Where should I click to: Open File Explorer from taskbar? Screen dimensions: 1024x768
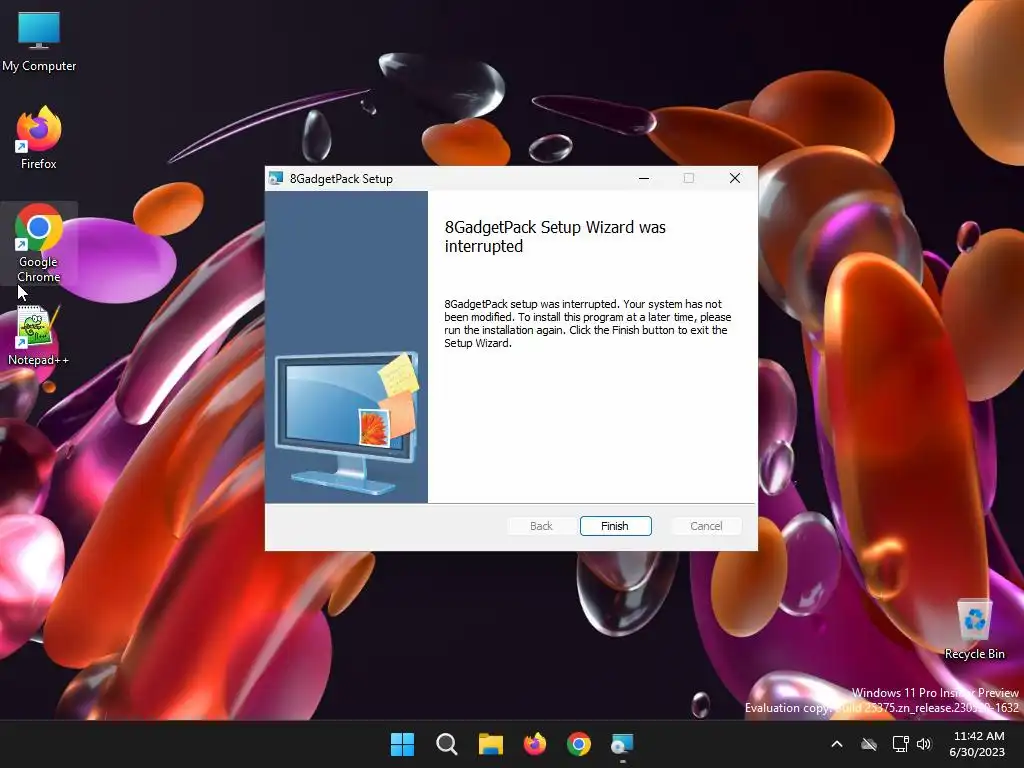click(490, 744)
